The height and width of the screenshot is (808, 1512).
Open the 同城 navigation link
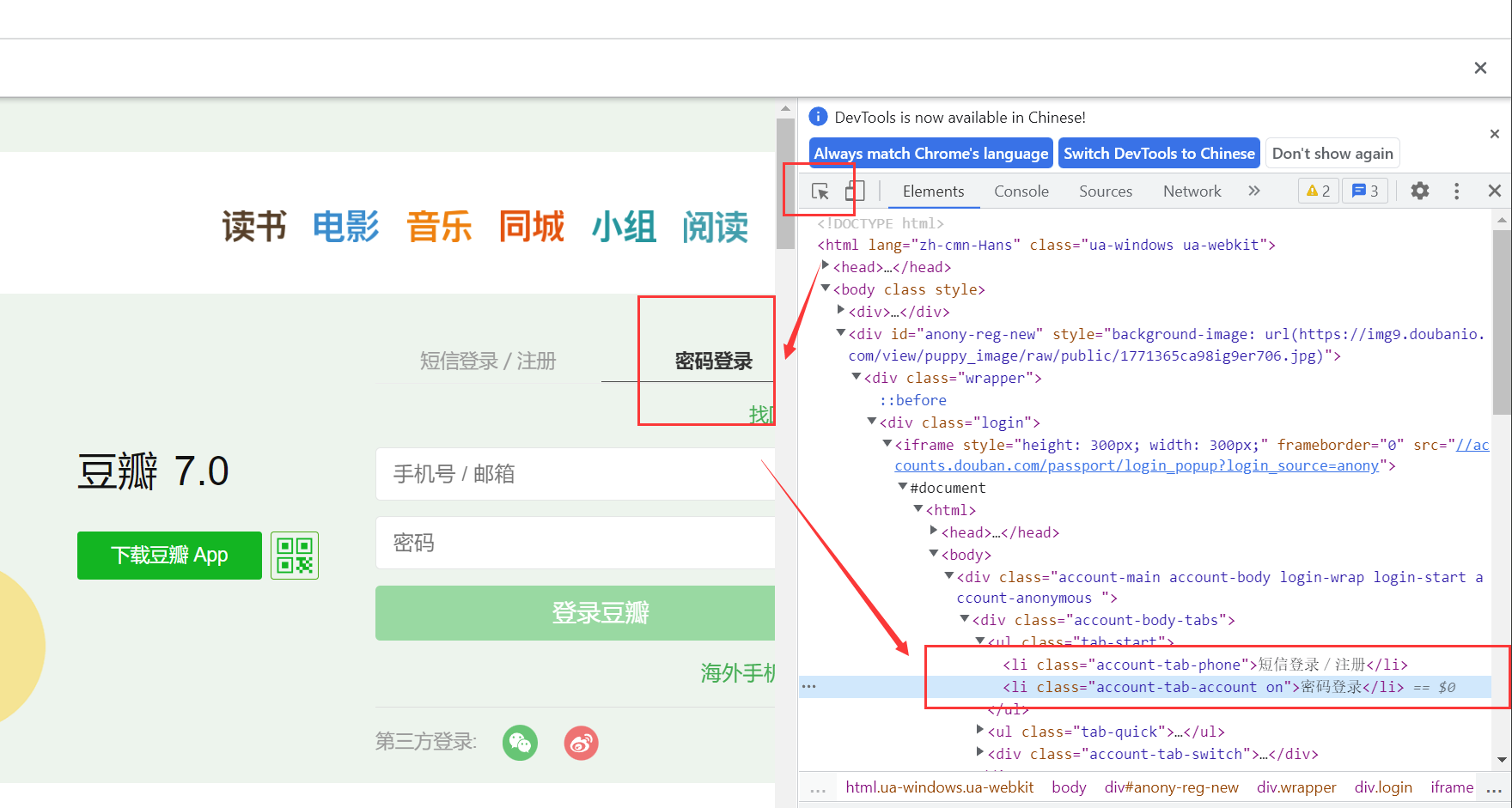(532, 227)
